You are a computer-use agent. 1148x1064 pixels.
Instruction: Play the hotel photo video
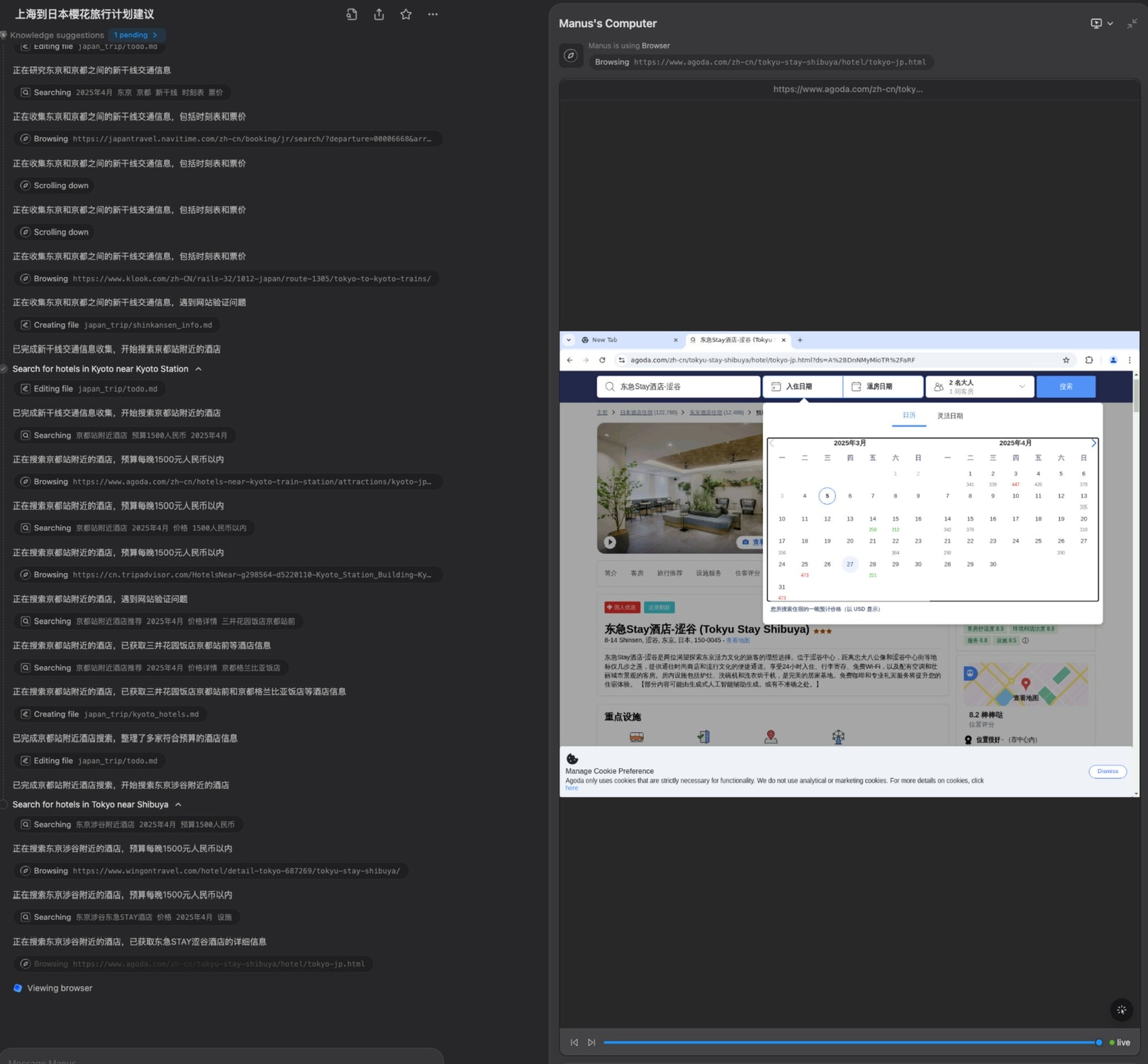(x=610, y=542)
